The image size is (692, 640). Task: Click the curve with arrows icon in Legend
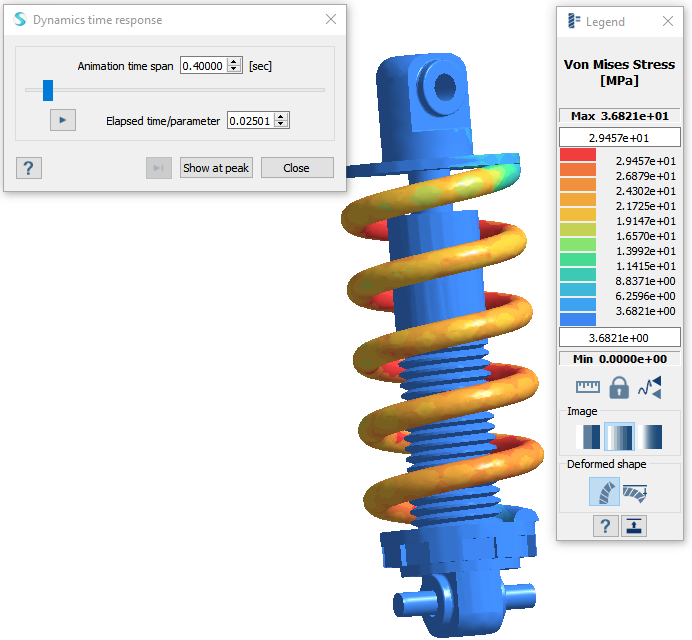649,387
